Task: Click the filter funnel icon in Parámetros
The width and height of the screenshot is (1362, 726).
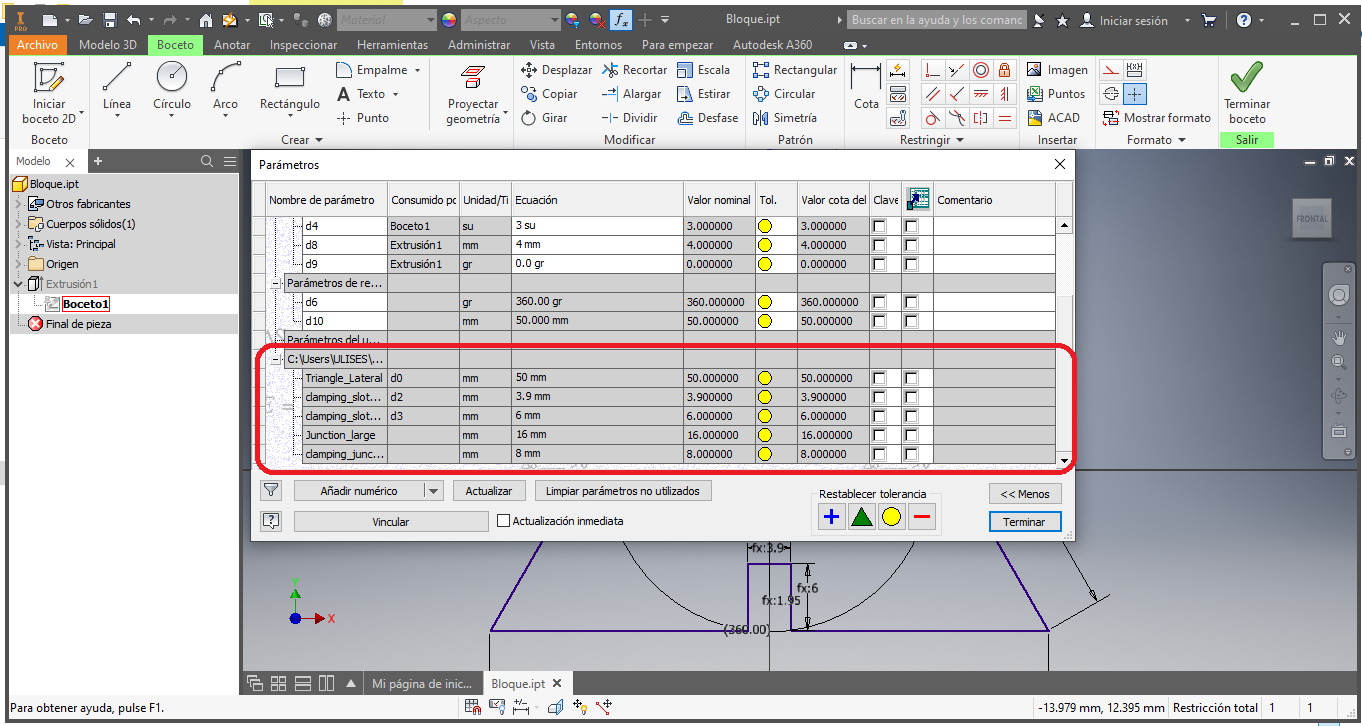Action: (270, 491)
